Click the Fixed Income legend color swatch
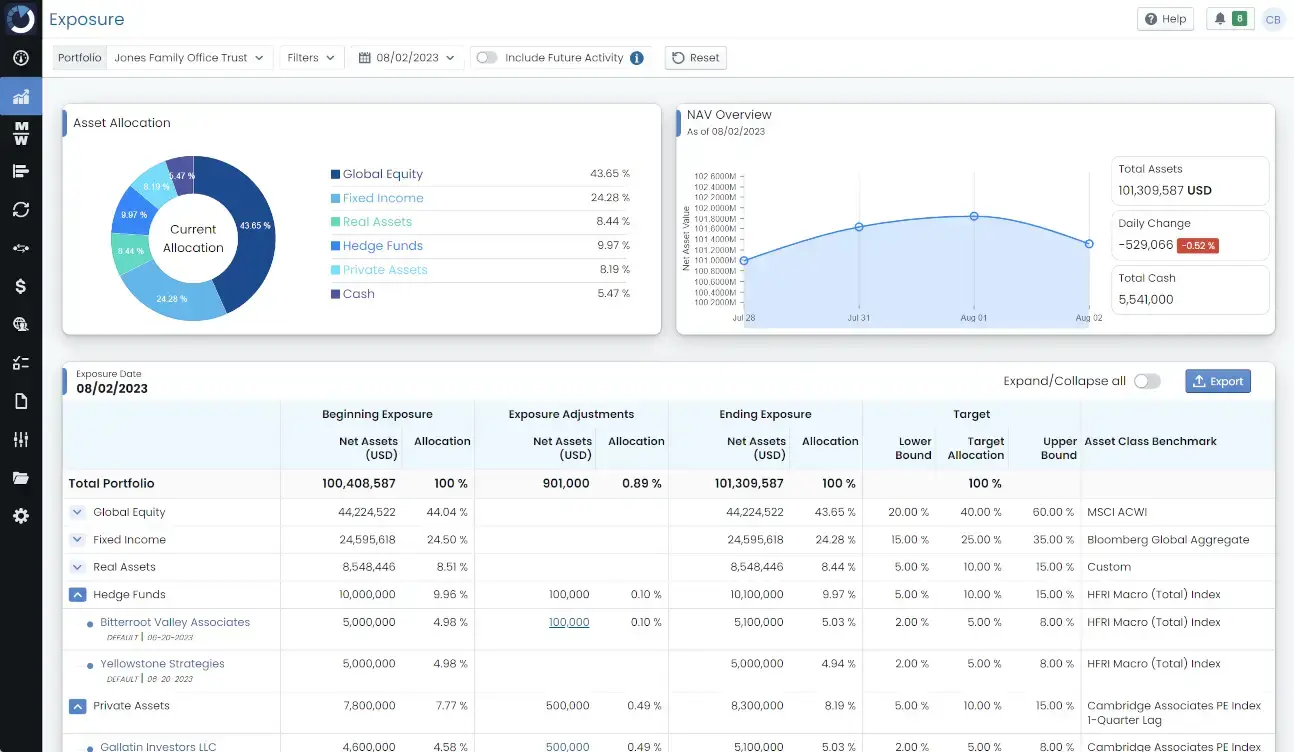This screenshot has height=752, width=1294. [x=335, y=198]
